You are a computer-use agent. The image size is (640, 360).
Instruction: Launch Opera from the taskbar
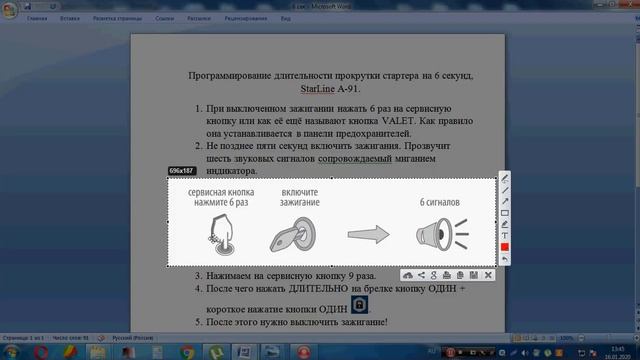[x=40, y=352]
